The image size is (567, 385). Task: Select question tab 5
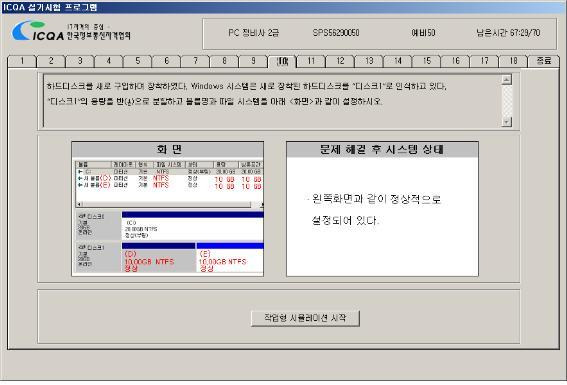coord(138,61)
